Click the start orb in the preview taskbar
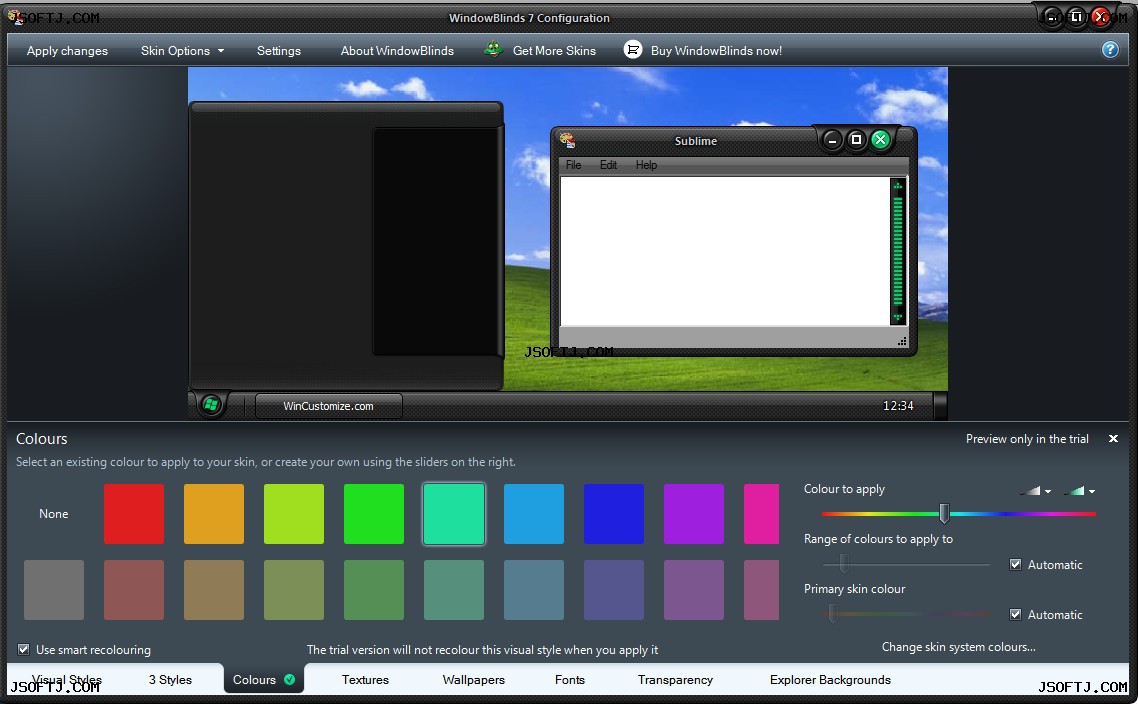 point(211,405)
